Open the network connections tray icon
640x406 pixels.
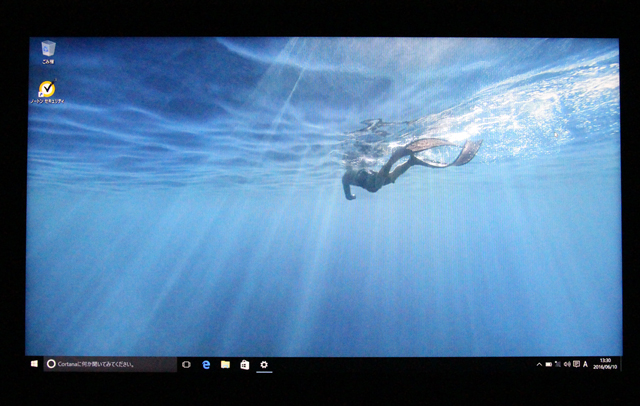(557, 364)
